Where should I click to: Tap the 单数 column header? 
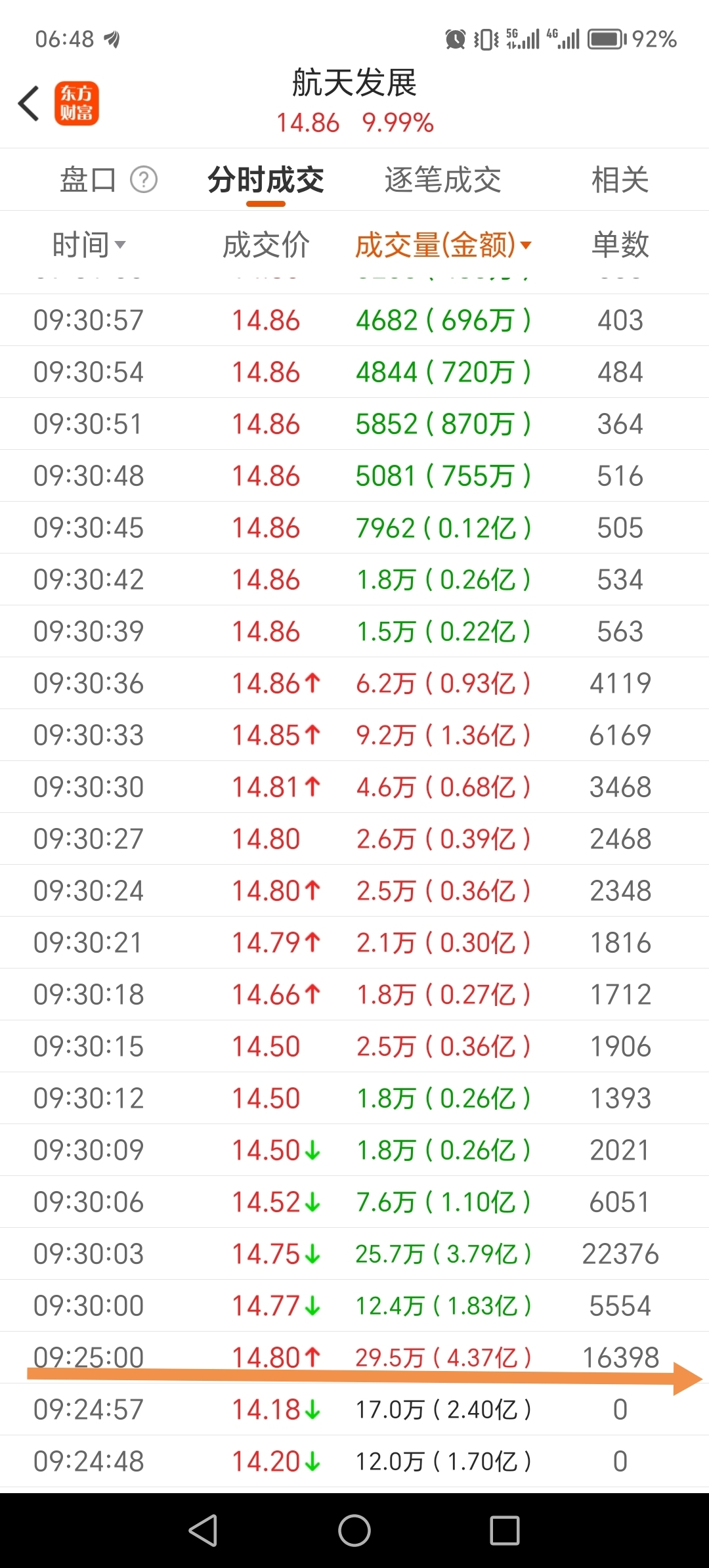pos(620,245)
